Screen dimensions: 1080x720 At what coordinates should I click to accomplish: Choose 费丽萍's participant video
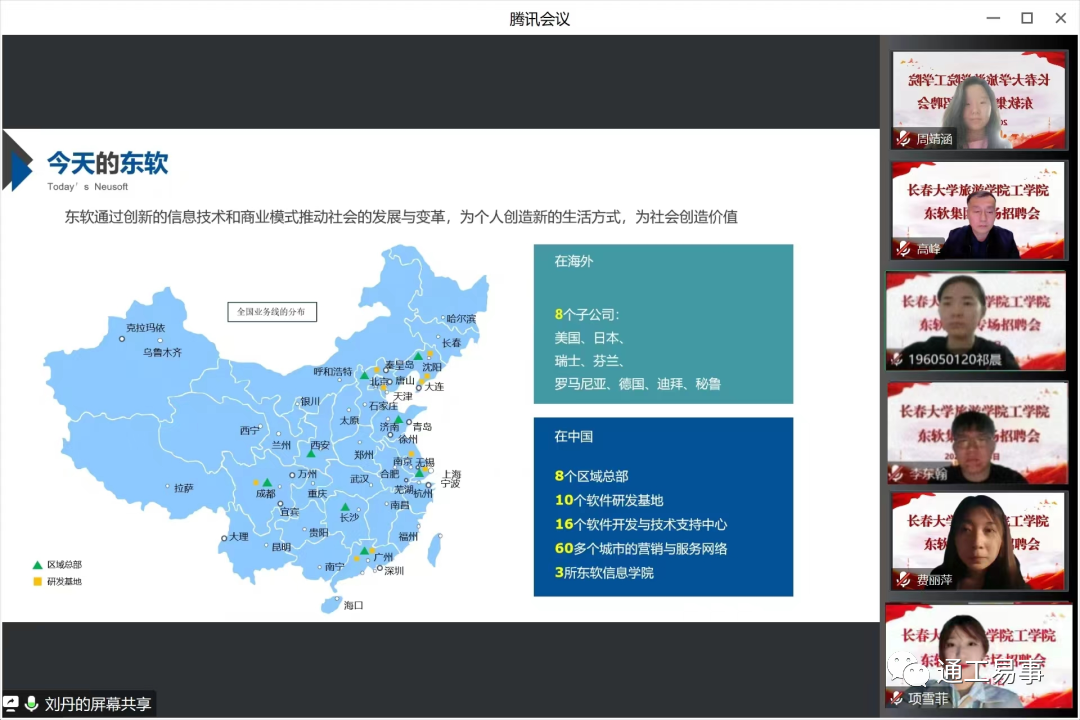click(x=979, y=541)
